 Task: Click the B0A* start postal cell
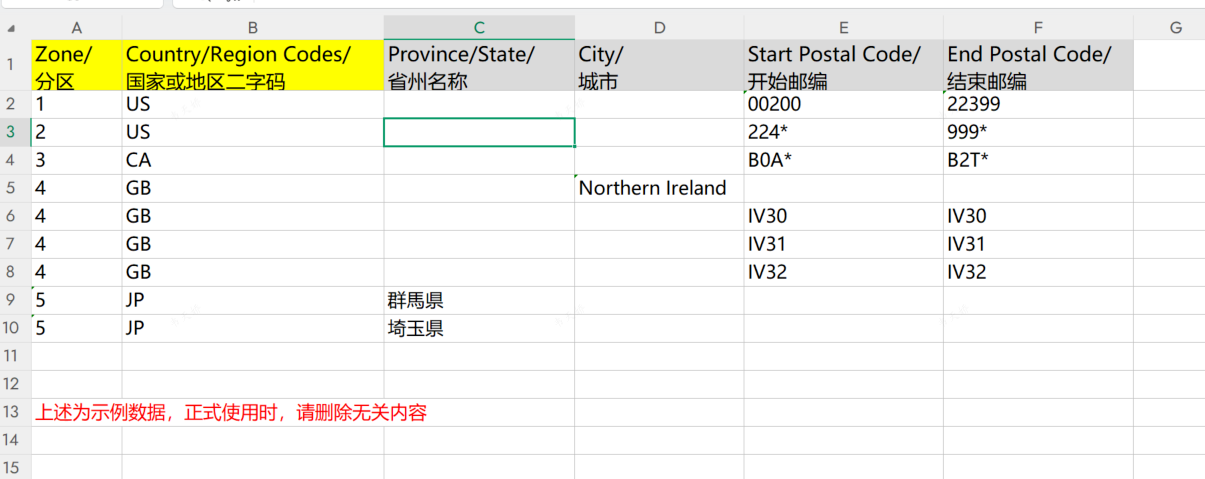844,160
